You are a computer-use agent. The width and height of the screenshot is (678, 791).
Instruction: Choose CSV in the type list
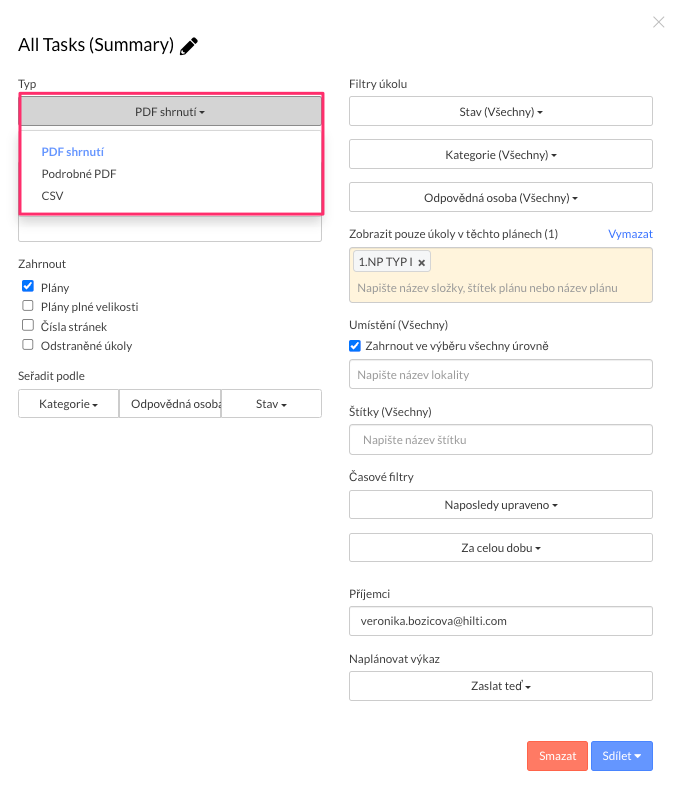click(53, 196)
